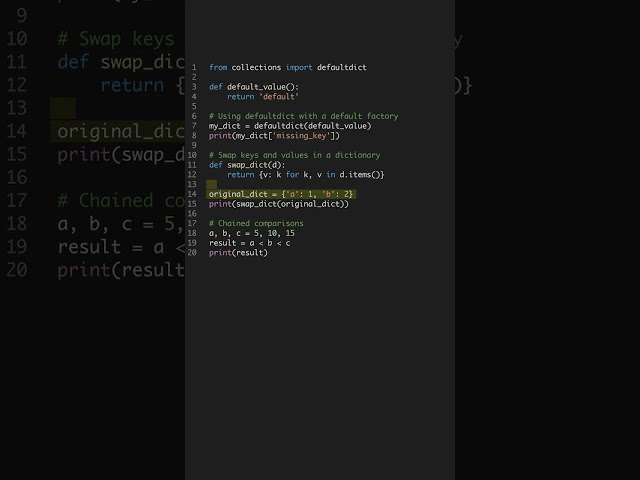Click the print(result) line
The height and width of the screenshot is (480, 640).
pos(238,253)
